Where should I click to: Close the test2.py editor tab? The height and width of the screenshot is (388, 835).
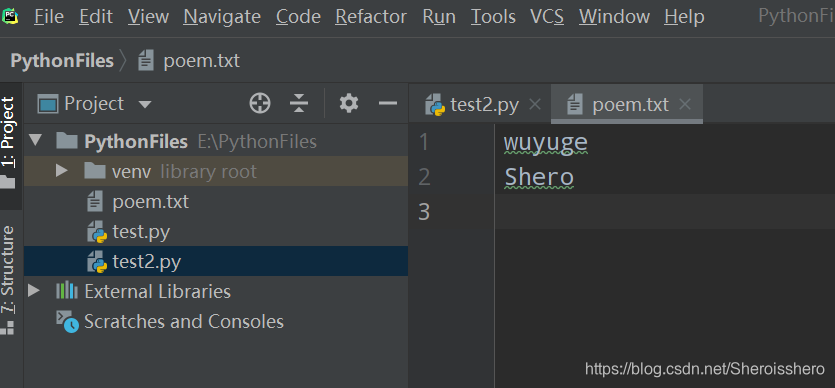click(535, 104)
